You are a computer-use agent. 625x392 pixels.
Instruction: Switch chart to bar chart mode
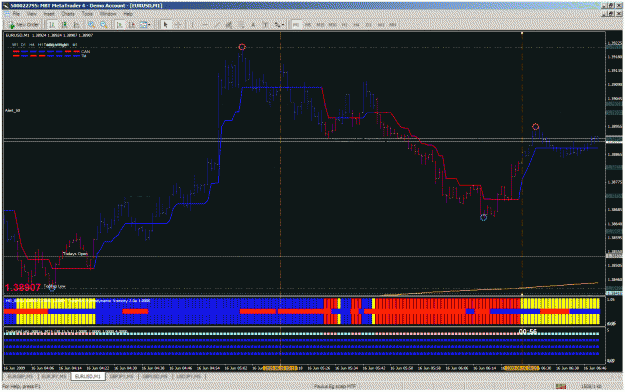point(52,25)
